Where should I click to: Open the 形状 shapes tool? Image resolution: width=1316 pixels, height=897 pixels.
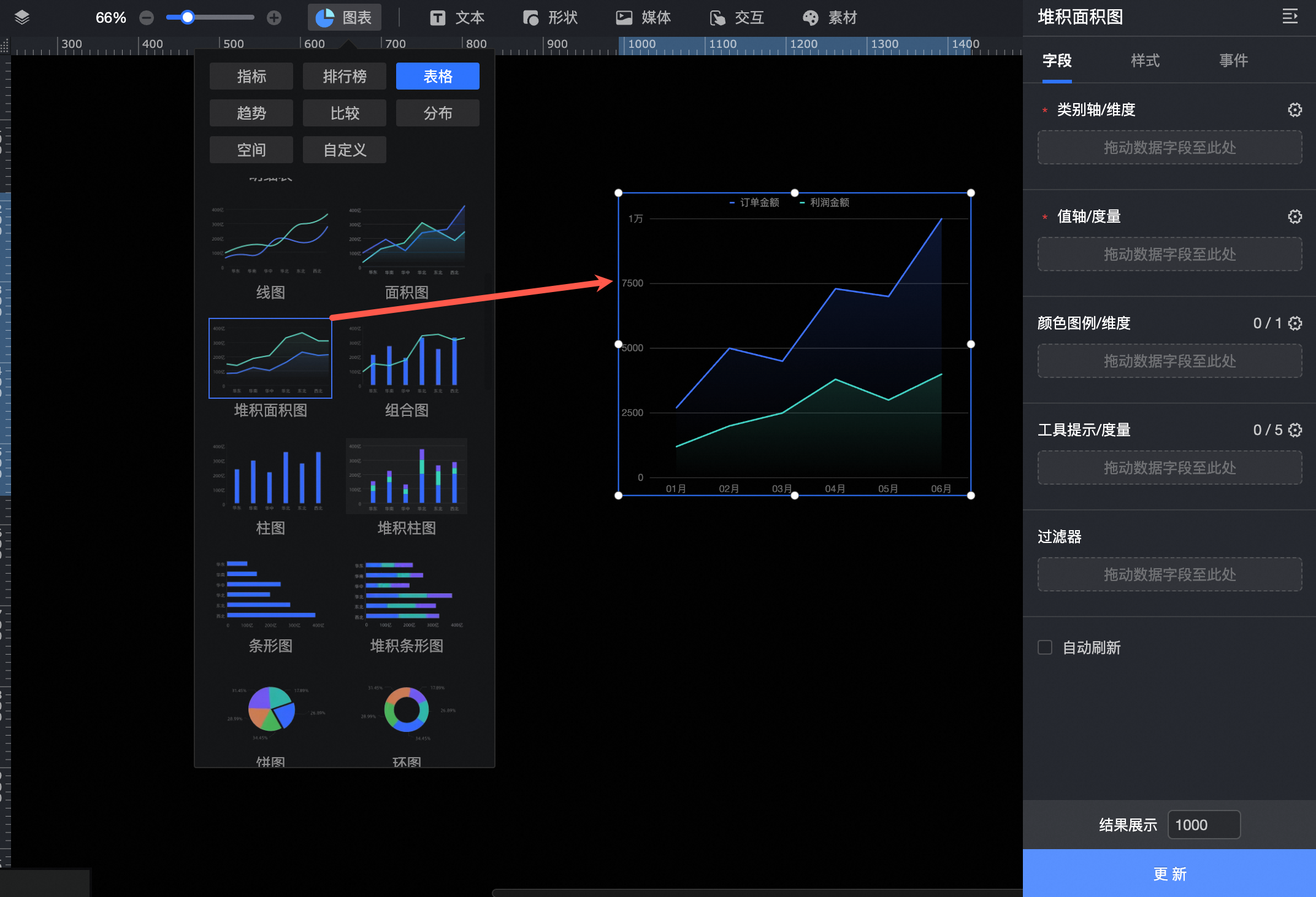point(550,18)
